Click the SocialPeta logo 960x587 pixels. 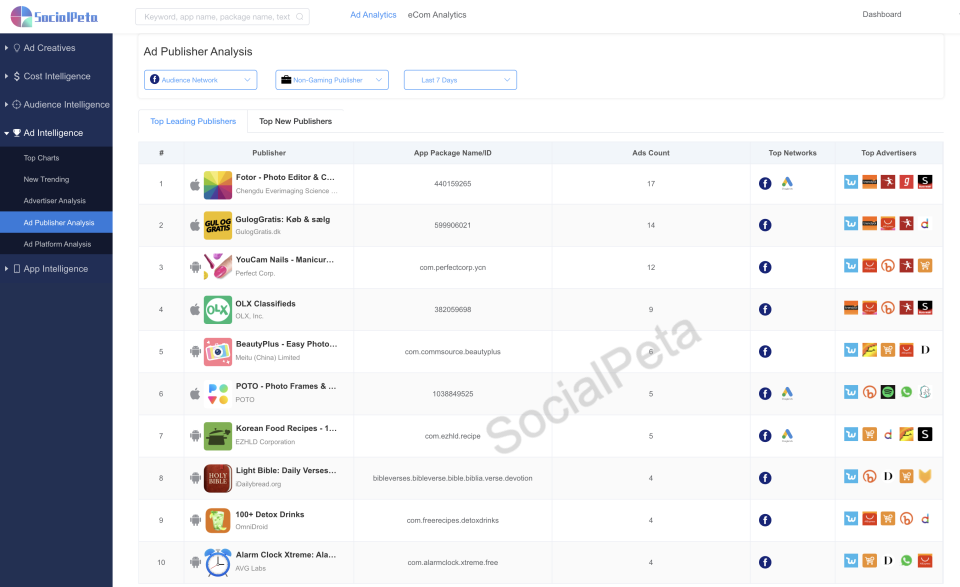click(x=54, y=17)
